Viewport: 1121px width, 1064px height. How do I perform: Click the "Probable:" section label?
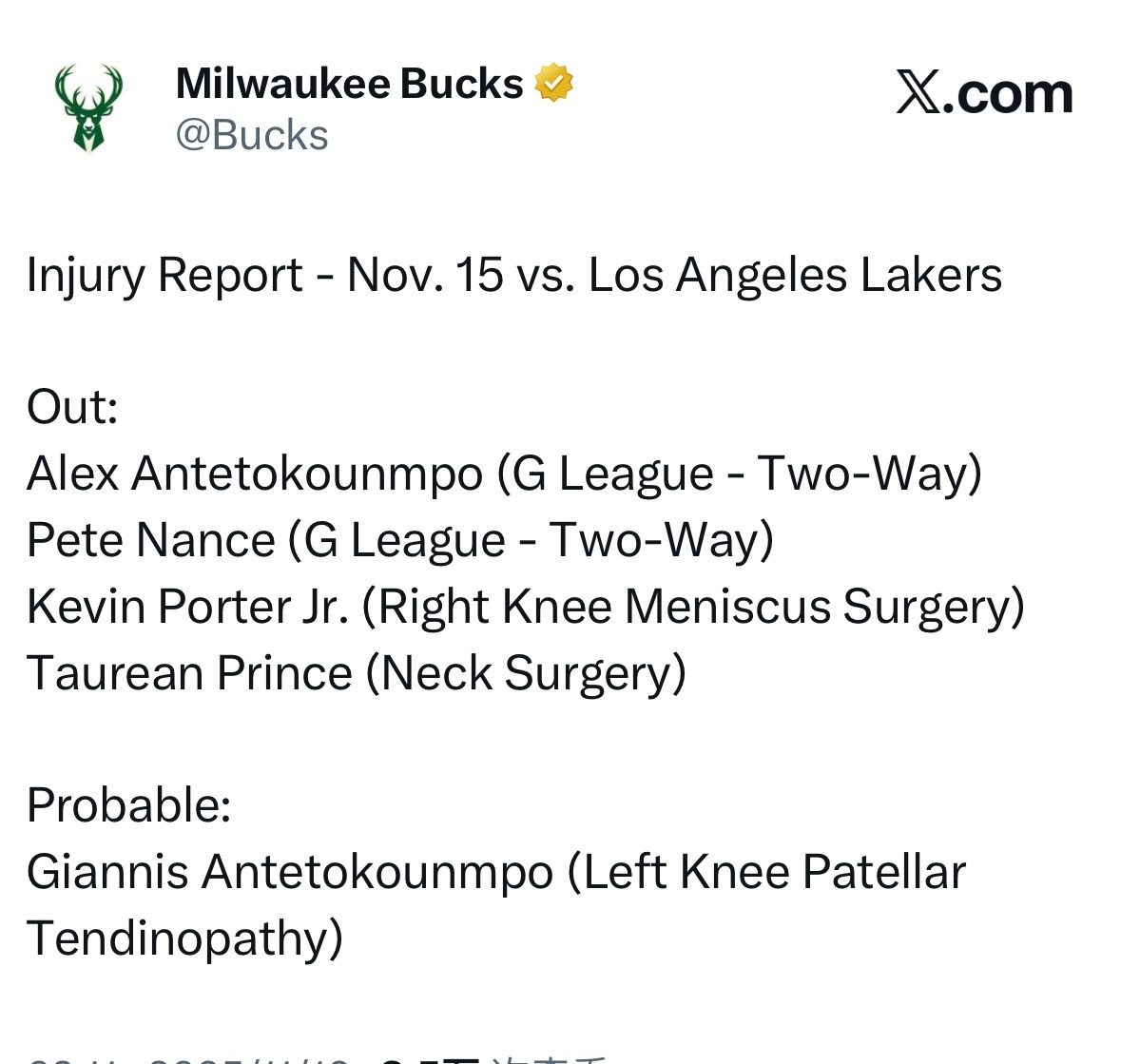coord(129,805)
